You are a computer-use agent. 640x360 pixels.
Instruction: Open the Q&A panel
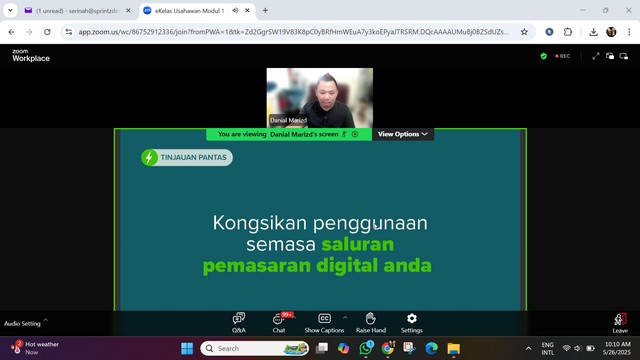[239, 323]
